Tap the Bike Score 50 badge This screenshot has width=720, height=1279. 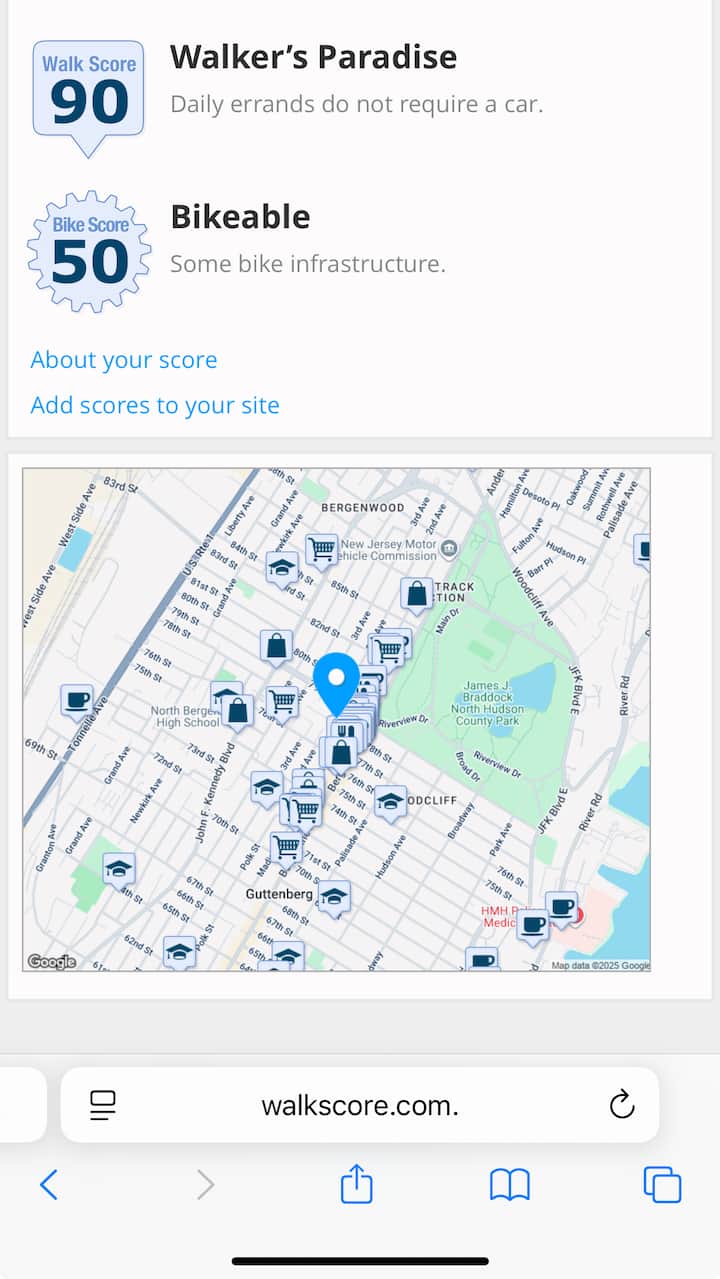click(x=89, y=251)
